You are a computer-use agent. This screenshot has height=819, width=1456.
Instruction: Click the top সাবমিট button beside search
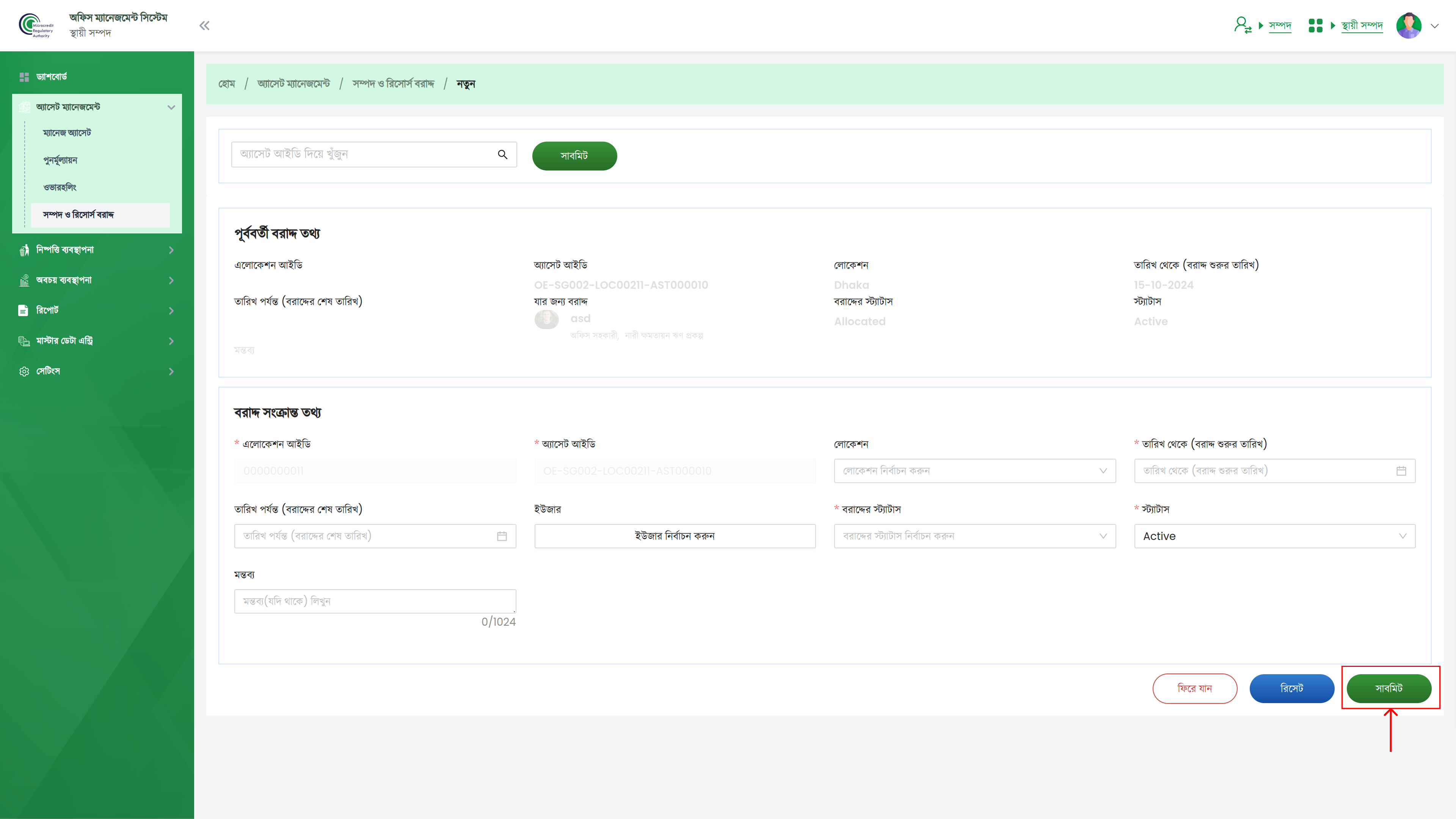574,156
